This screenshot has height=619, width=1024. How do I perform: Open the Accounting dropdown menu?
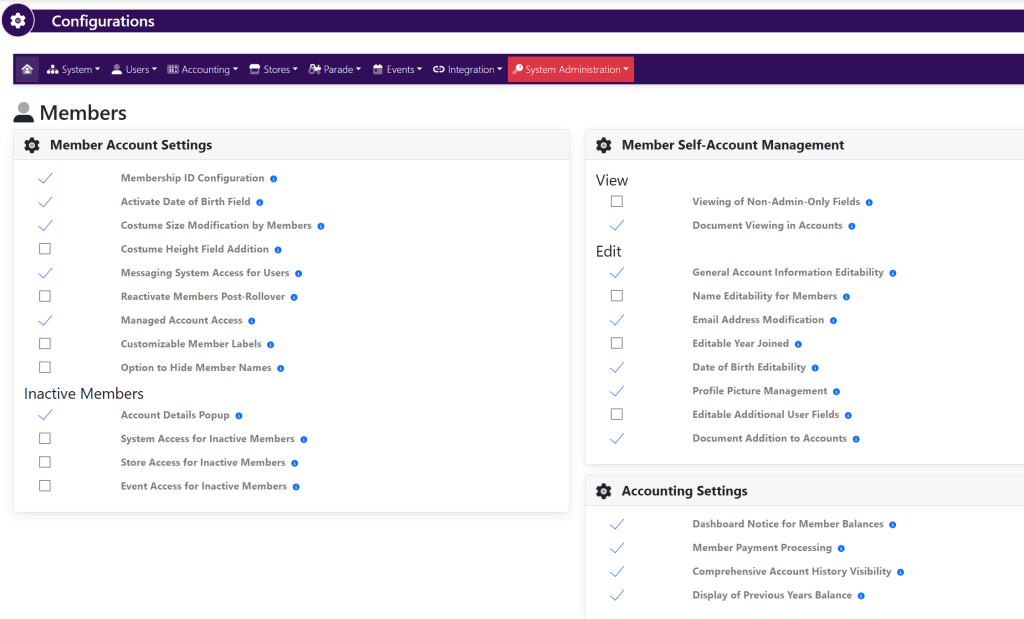pyautogui.click(x=203, y=70)
